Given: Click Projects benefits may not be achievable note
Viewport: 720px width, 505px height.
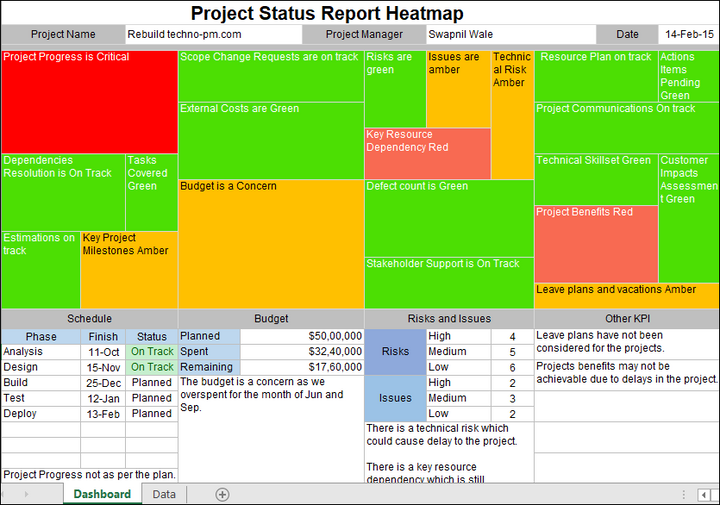Looking at the screenshot, I should [x=627, y=373].
